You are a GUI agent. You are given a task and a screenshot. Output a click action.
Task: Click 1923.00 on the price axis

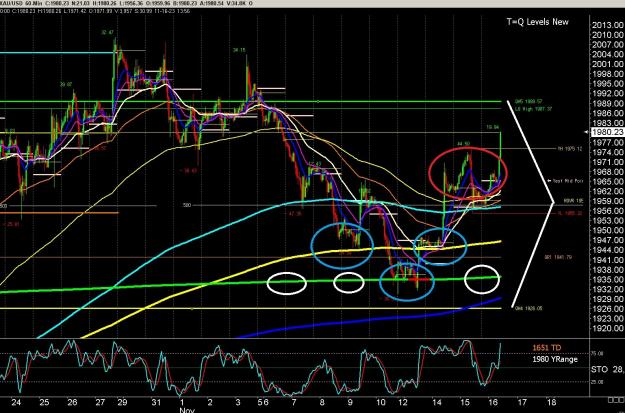[x=608, y=319]
